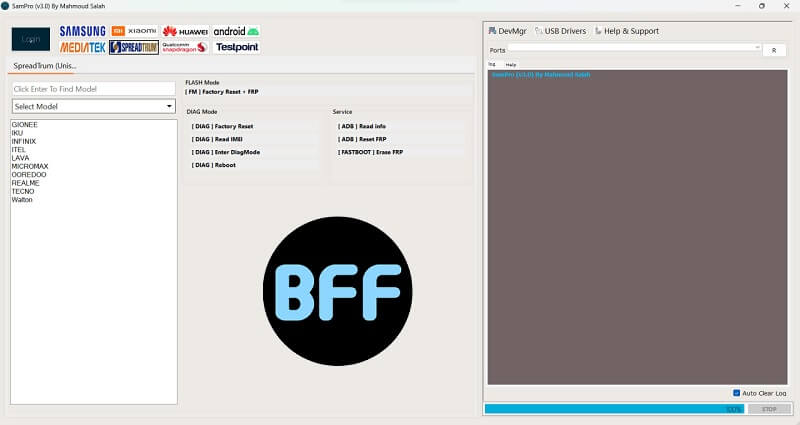Open DevMgr from the top toolbar
This screenshot has width=800, height=425.
(x=507, y=31)
